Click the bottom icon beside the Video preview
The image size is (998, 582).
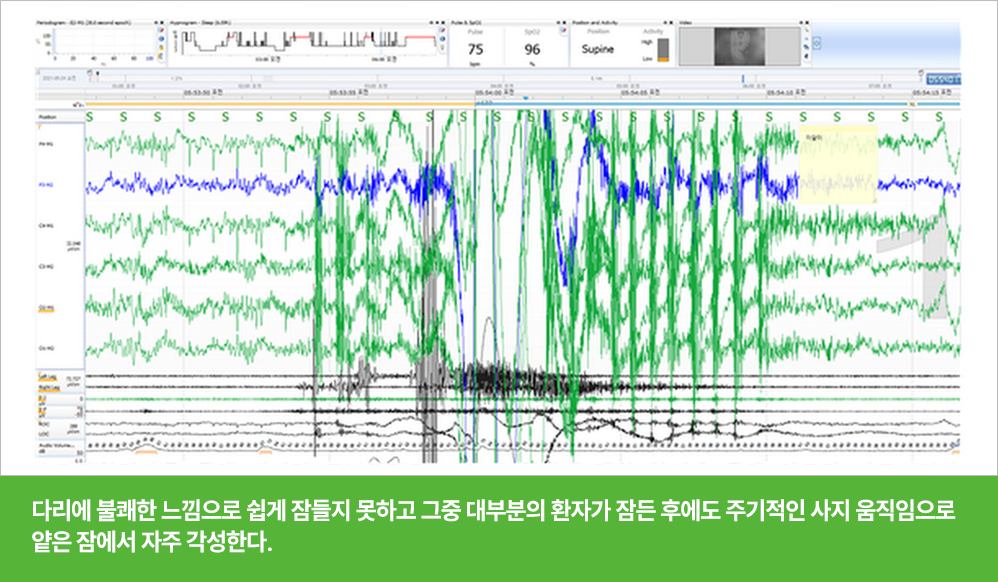[x=806, y=56]
